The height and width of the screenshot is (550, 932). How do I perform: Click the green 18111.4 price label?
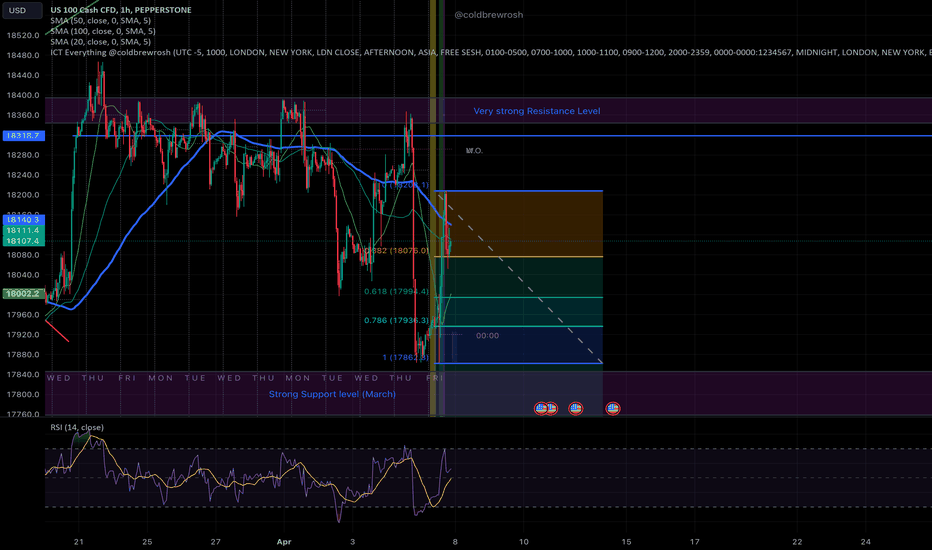coord(23,231)
